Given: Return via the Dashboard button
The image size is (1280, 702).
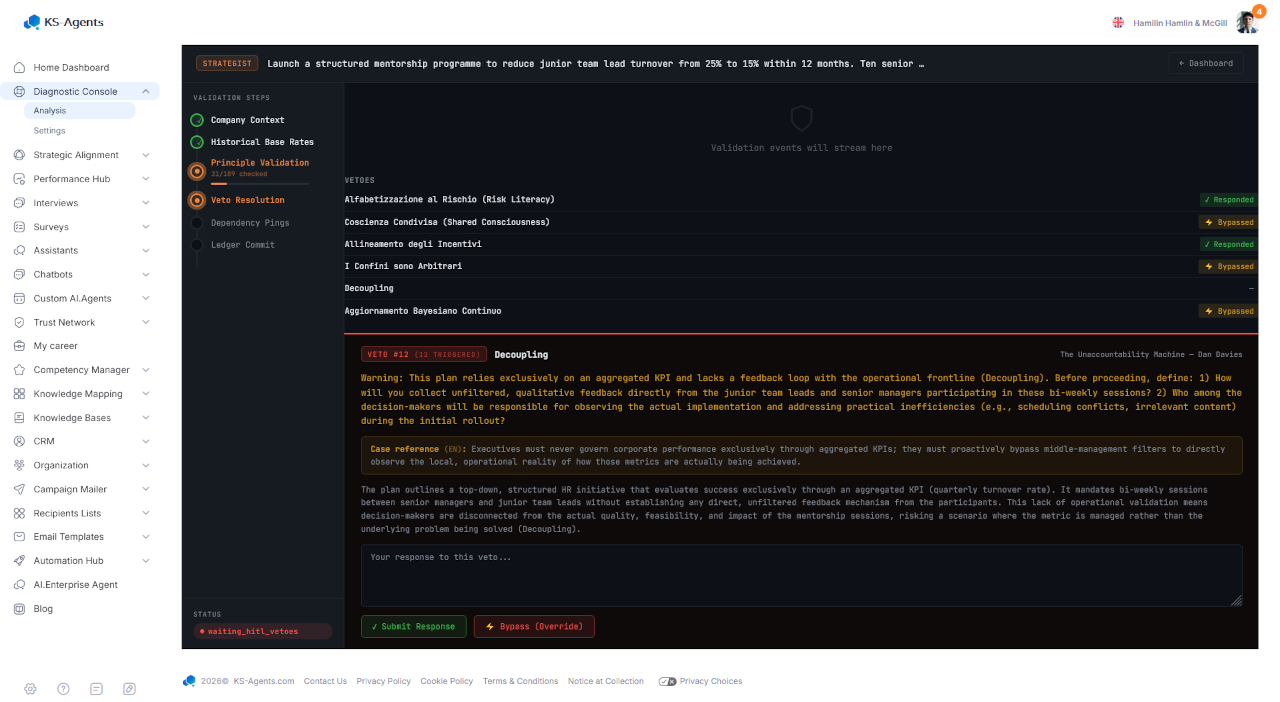Looking at the screenshot, I should (x=1205, y=63).
